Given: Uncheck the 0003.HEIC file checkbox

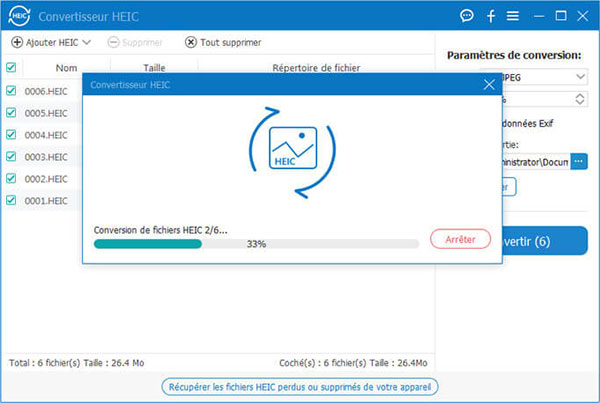Looking at the screenshot, I should tap(11, 157).
